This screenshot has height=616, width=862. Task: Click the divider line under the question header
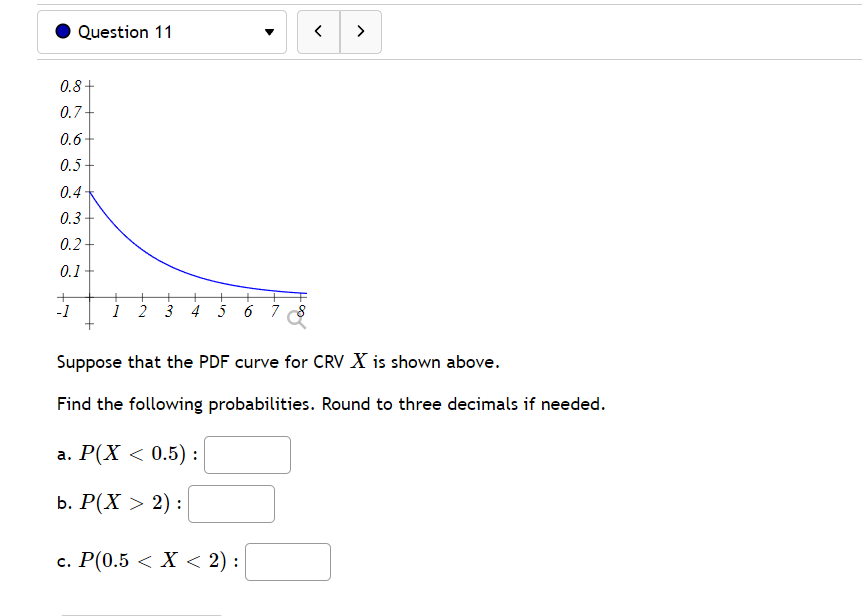[x=431, y=62]
